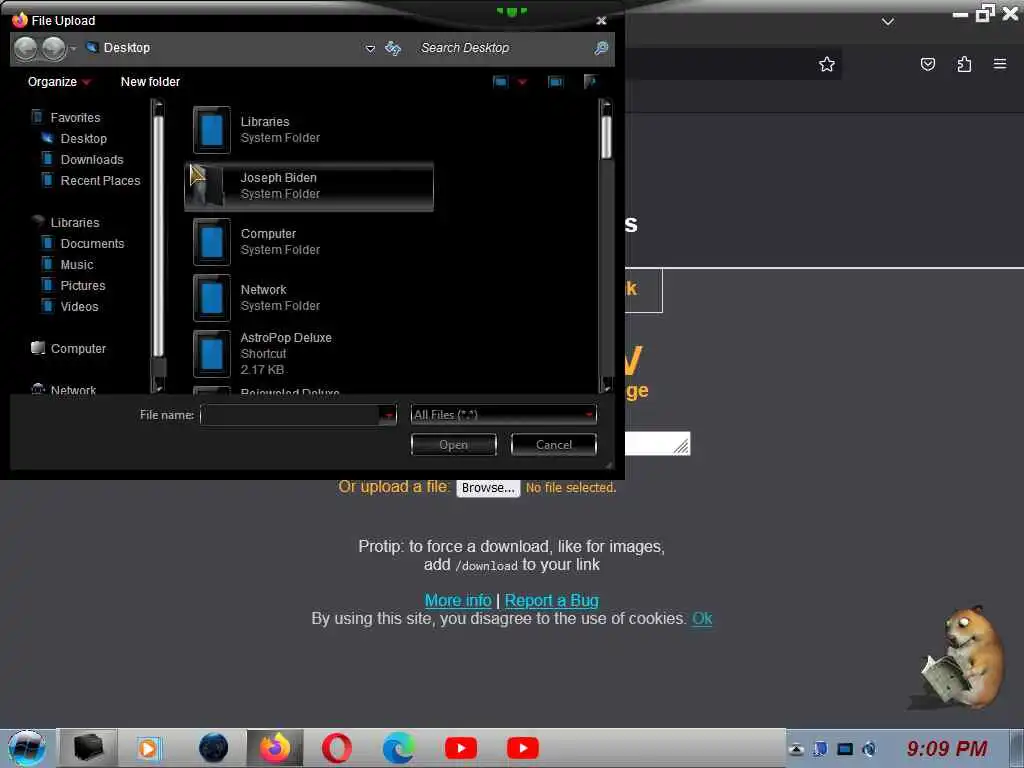Open Firefox hamburger application menu
The image size is (1024, 768).
pos(1000,64)
